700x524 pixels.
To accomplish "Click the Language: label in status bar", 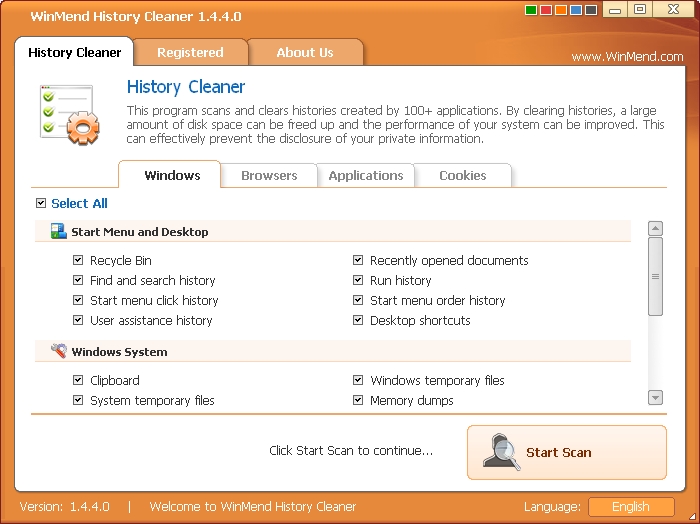I will coord(552,507).
